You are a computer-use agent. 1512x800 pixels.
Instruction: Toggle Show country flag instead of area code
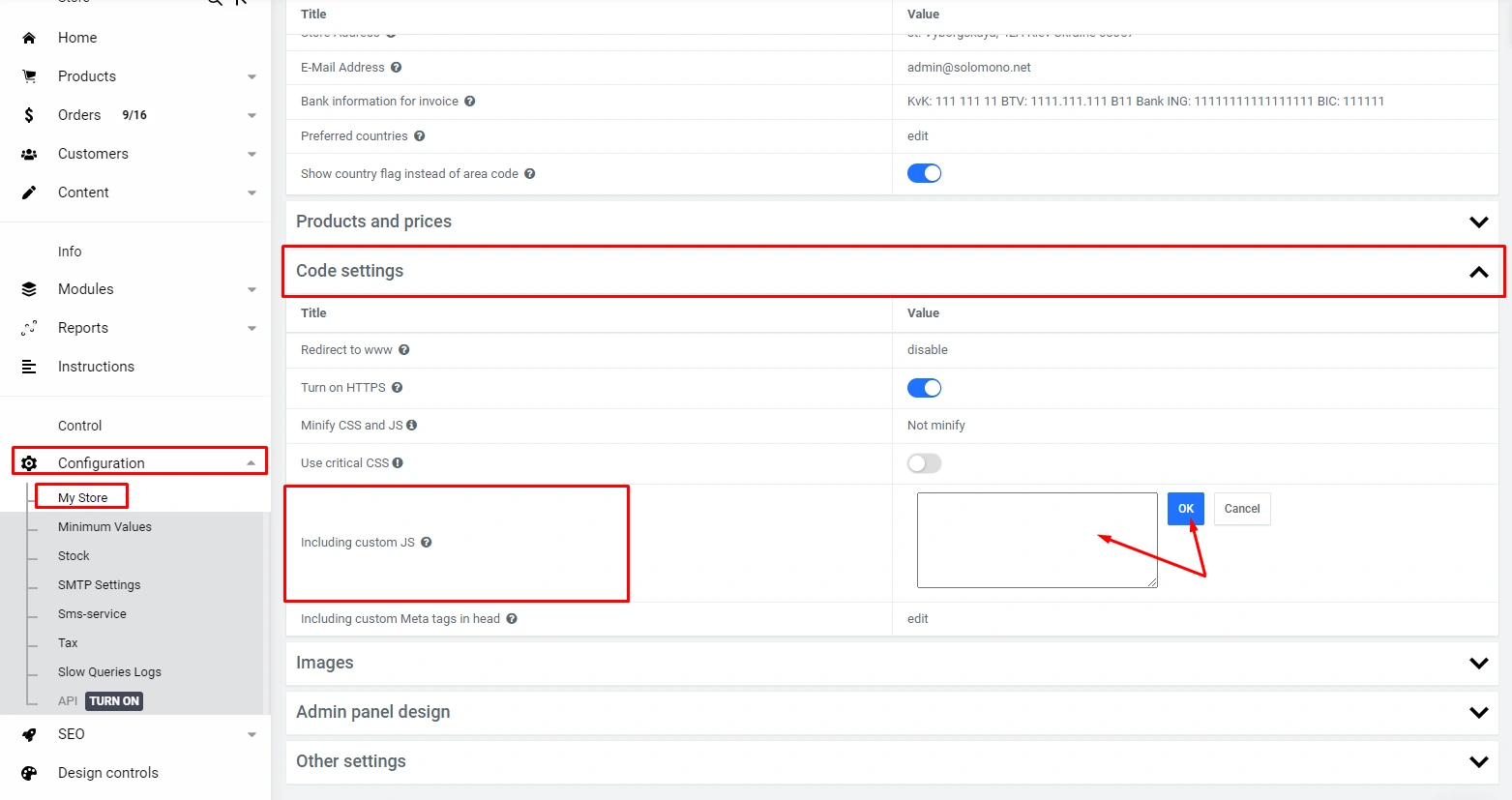(924, 173)
